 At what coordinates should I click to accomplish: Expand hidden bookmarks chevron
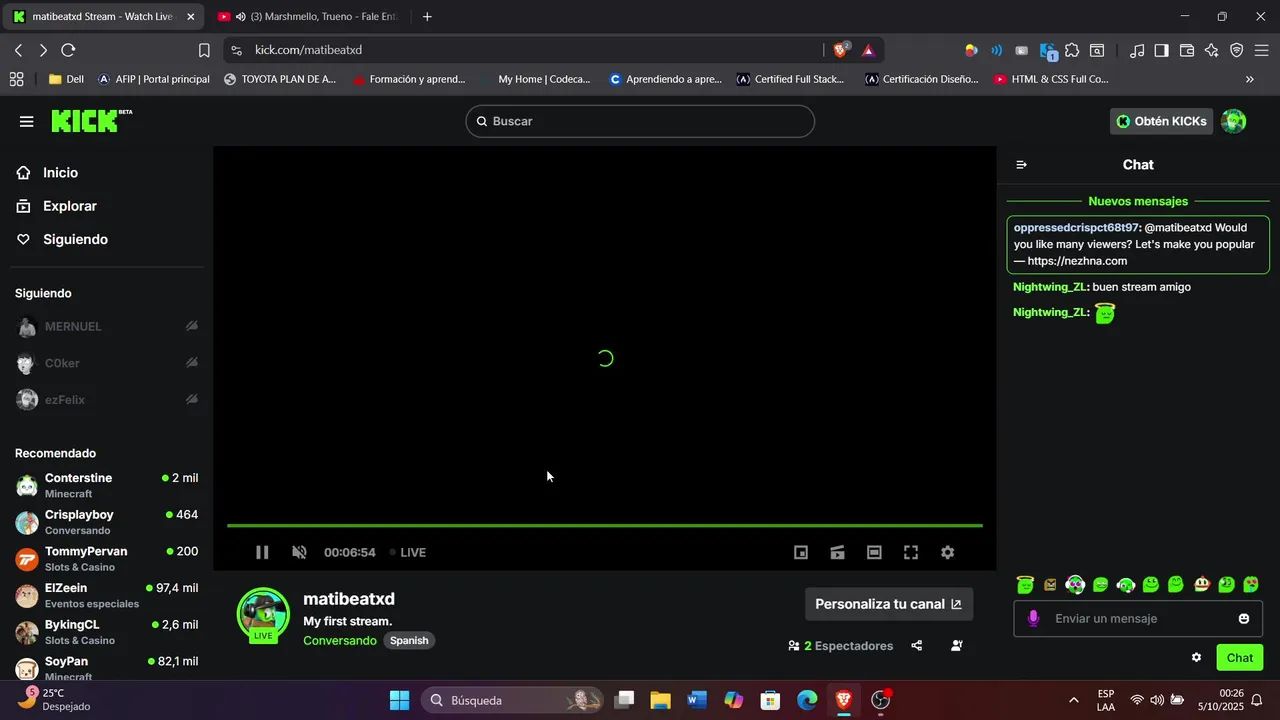pyautogui.click(x=1249, y=79)
